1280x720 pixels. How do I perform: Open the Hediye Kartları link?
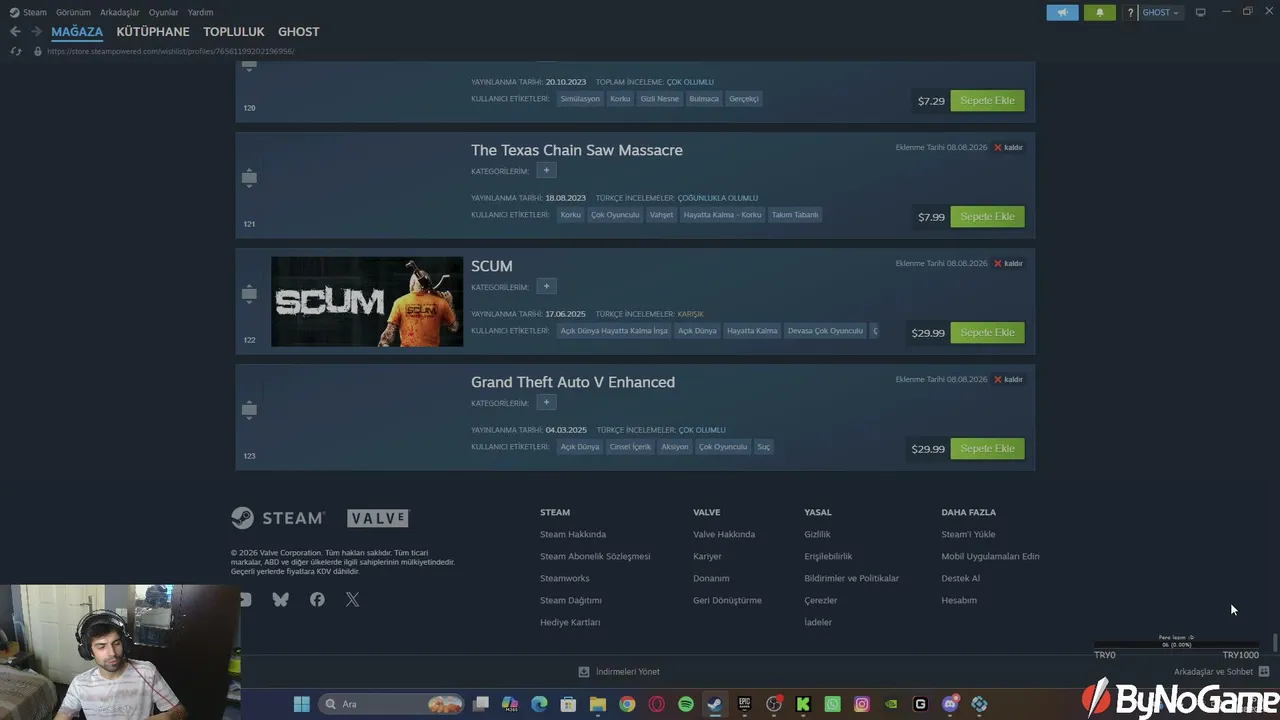(570, 622)
